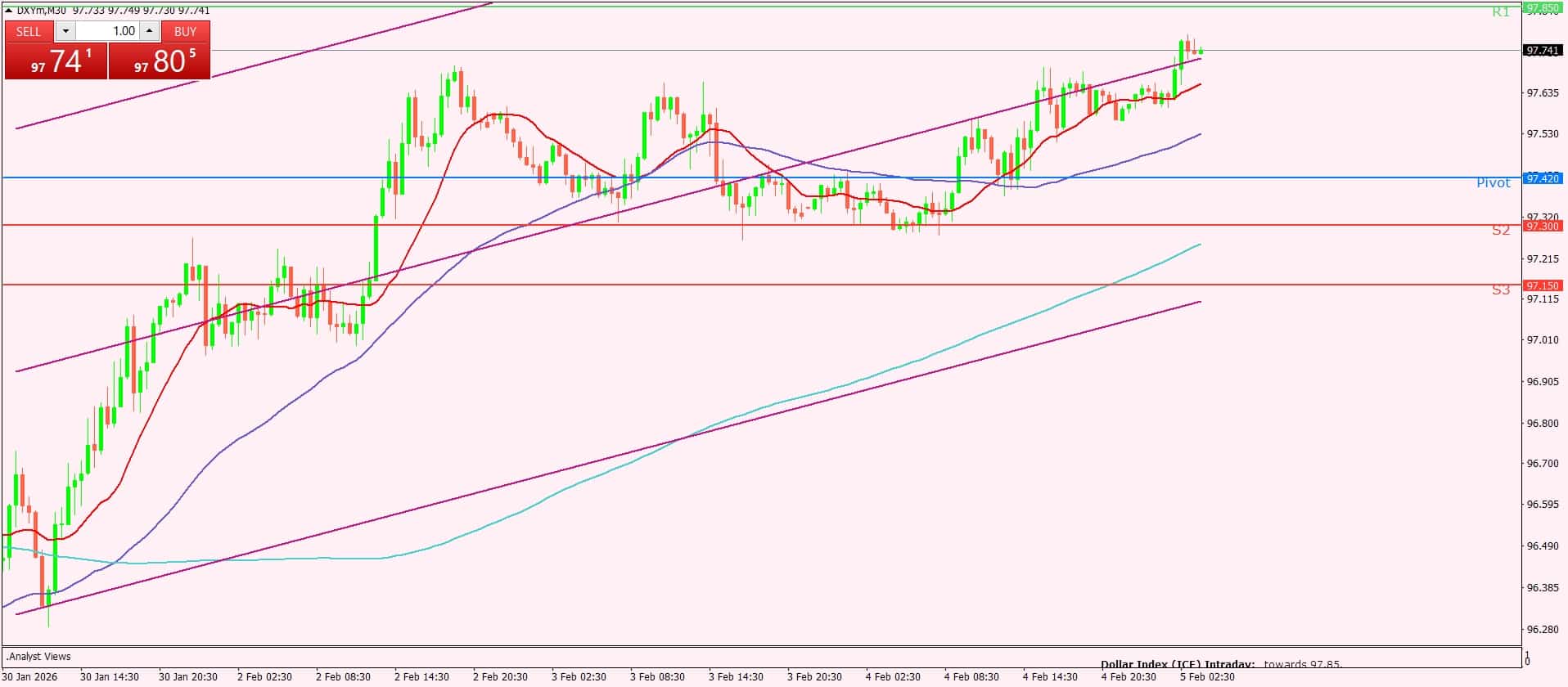Click the 5 Feb 02:30 time label

pos(1206,677)
